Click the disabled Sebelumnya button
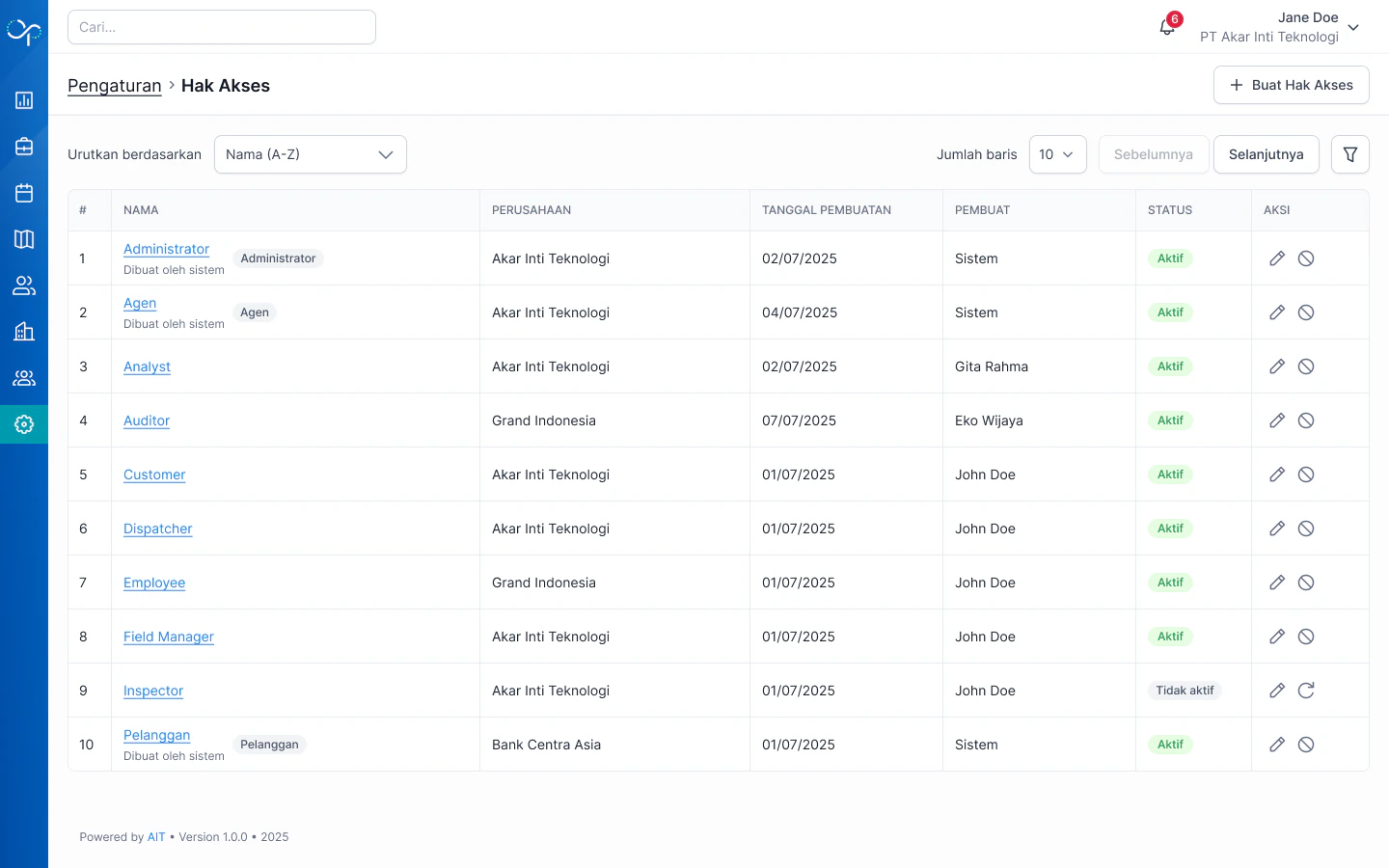Viewport: 1389px width, 868px height. 1154,154
